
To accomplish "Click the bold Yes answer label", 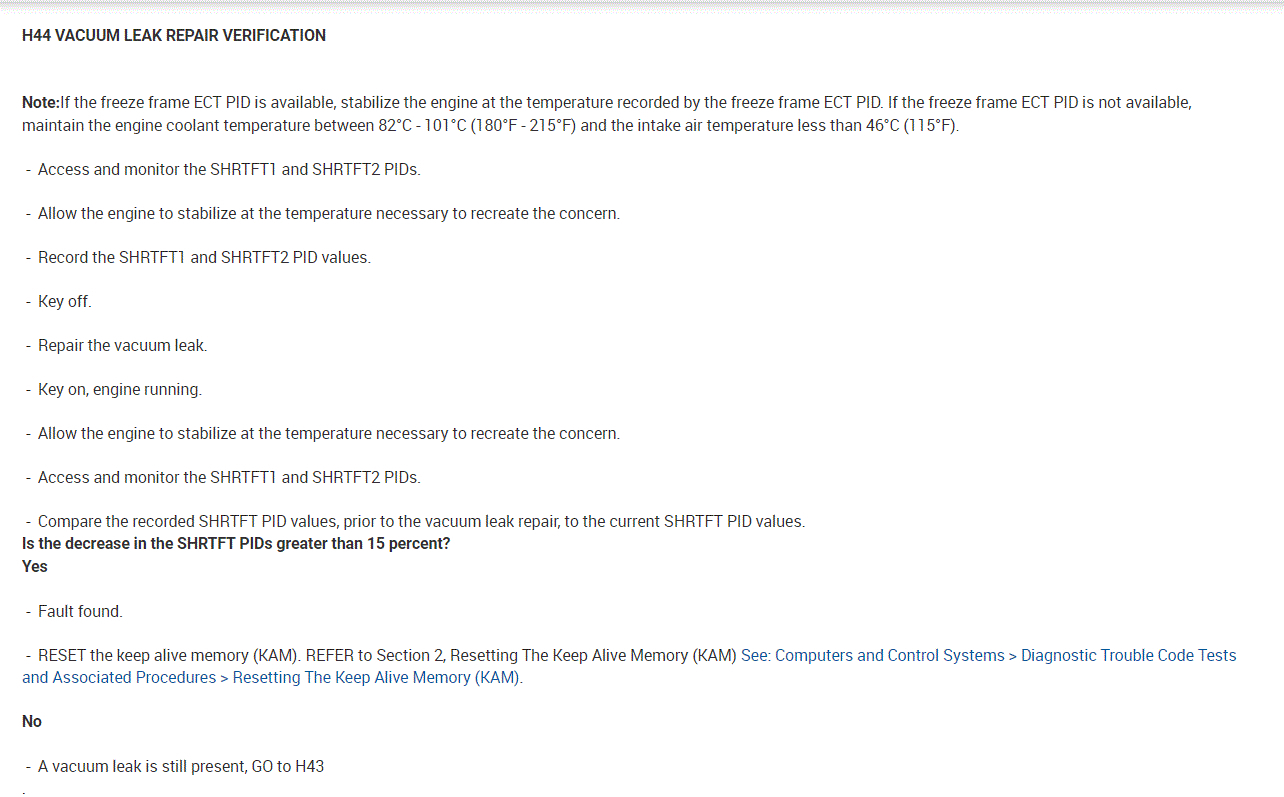I will (35, 567).
